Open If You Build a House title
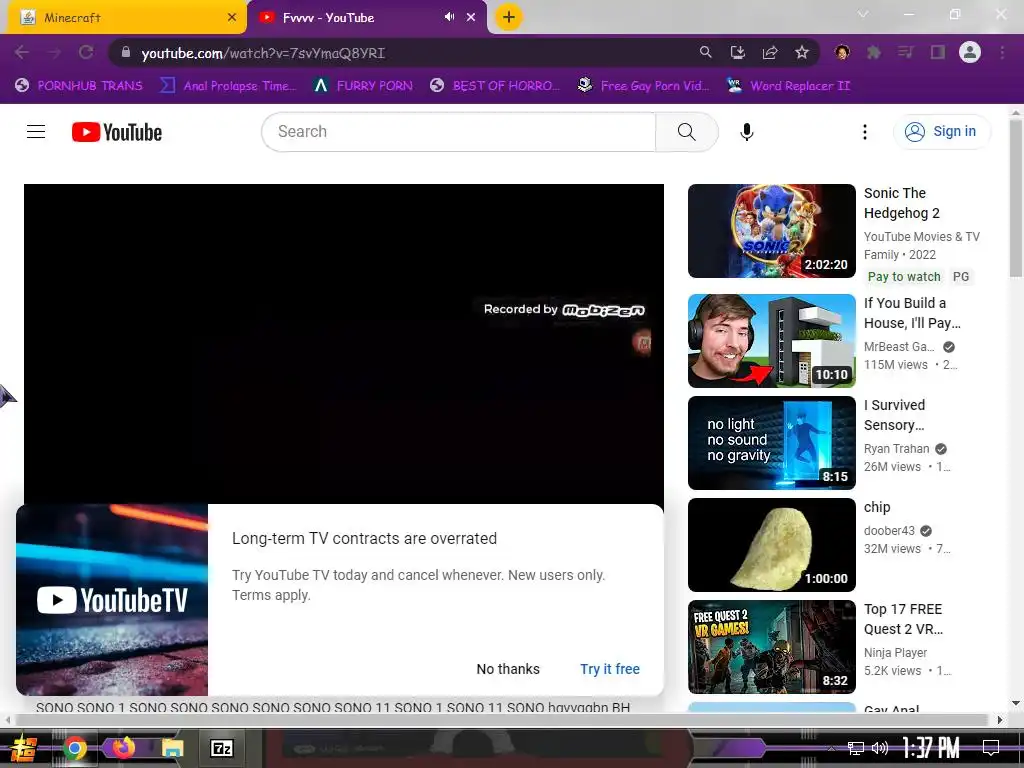 (912, 313)
